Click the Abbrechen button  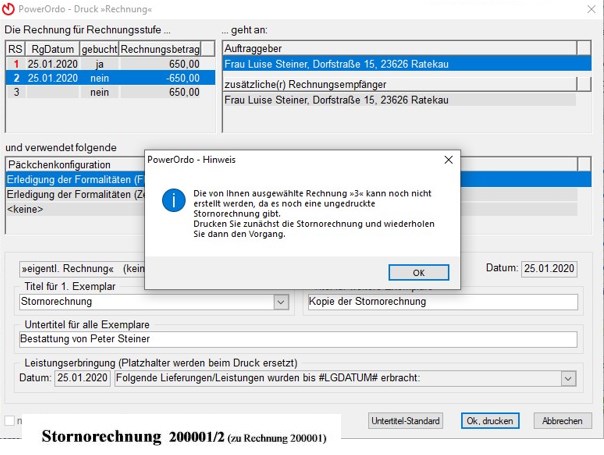click(562, 421)
